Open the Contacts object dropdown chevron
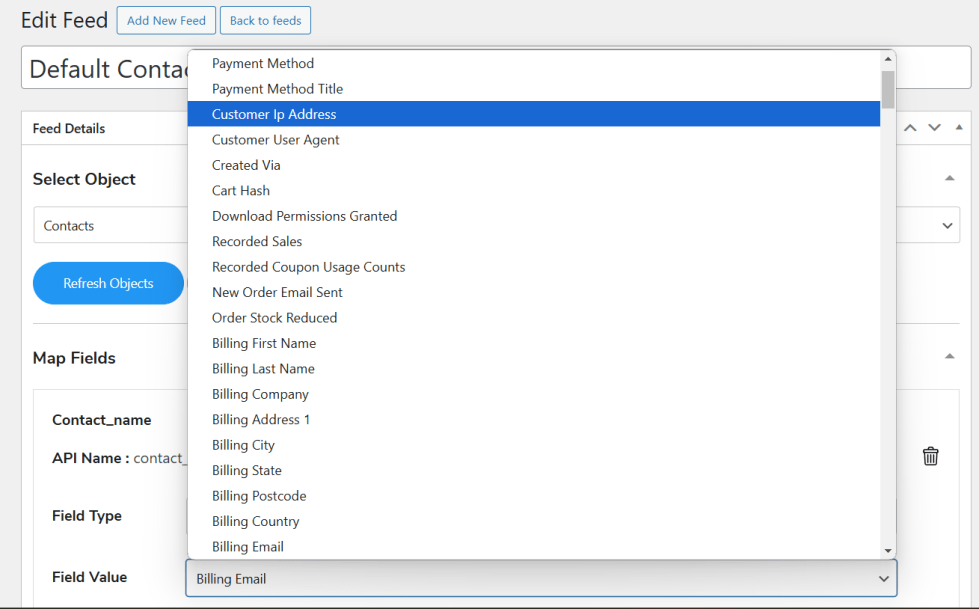This screenshot has height=609, width=979. [948, 226]
